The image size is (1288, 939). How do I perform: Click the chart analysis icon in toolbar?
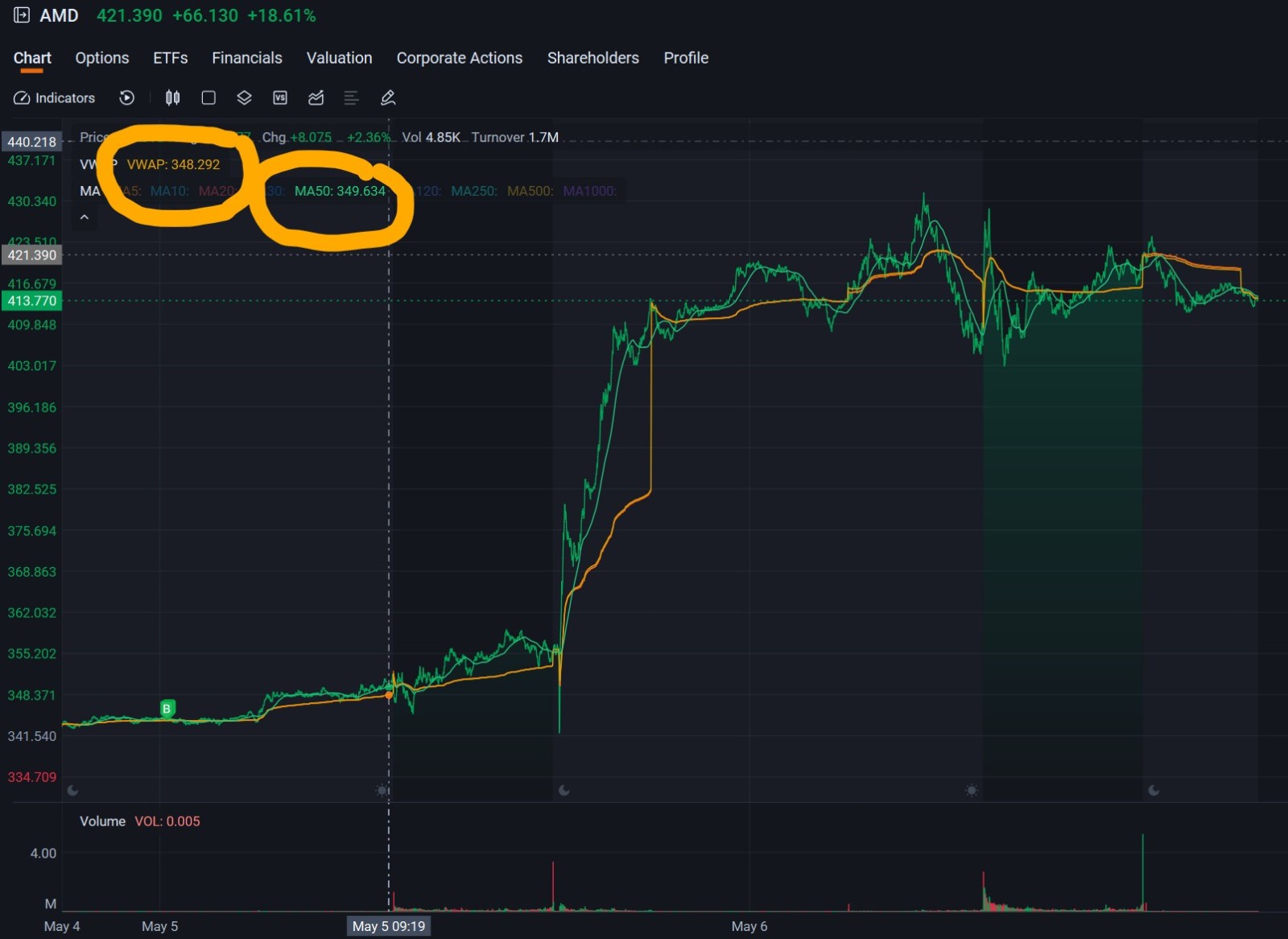pyautogui.click(x=316, y=97)
